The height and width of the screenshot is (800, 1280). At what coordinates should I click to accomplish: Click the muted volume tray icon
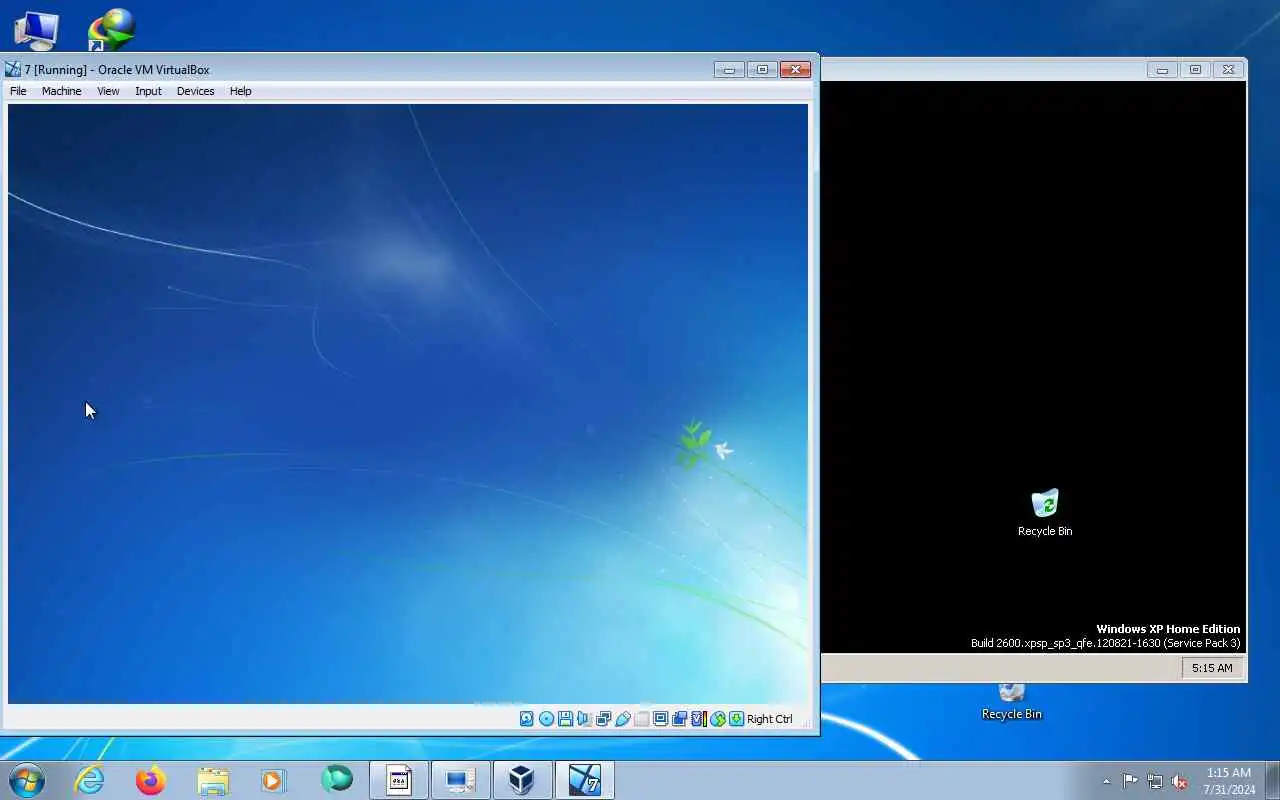(x=1180, y=781)
